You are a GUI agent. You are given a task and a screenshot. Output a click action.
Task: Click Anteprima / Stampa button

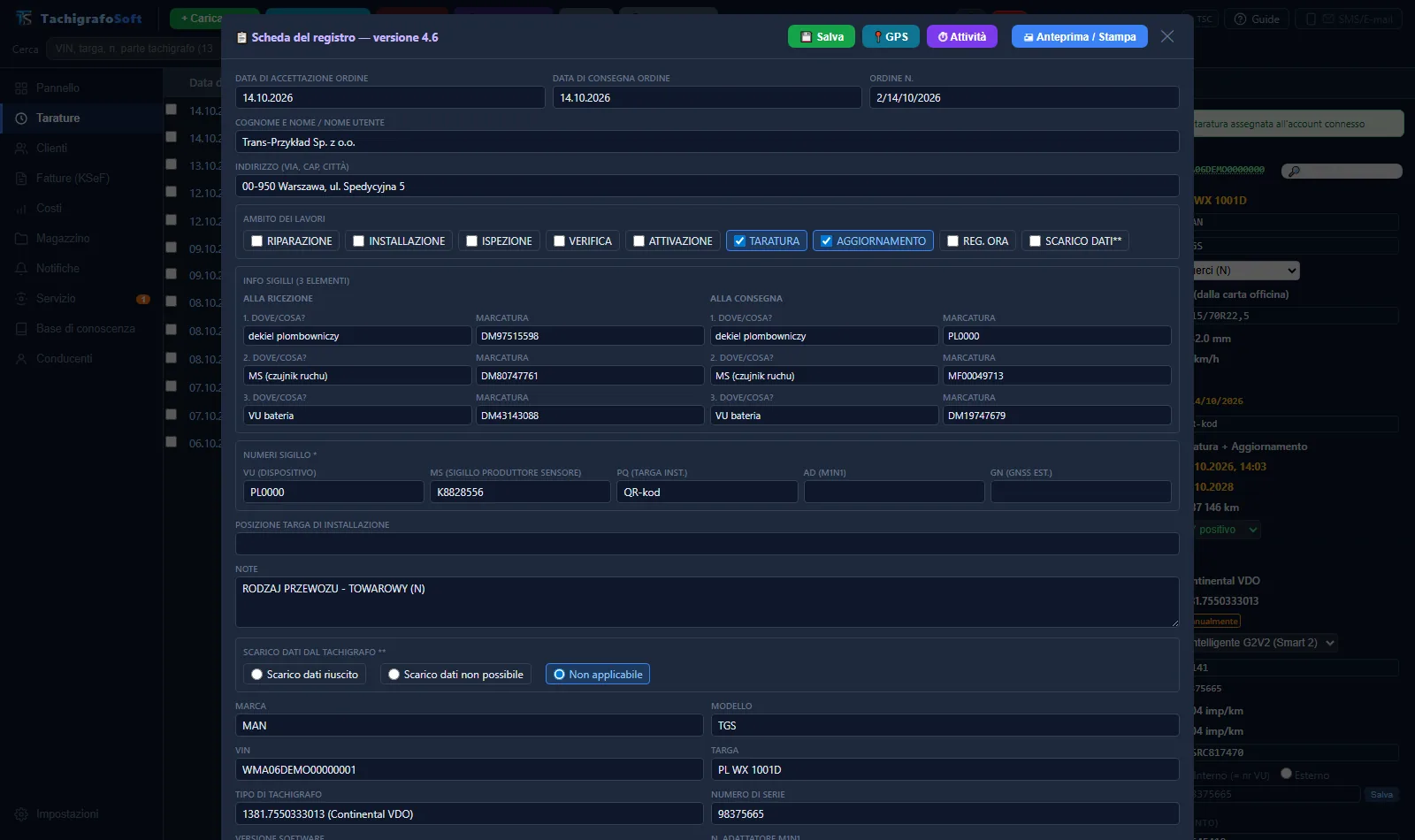click(x=1080, y=36)
